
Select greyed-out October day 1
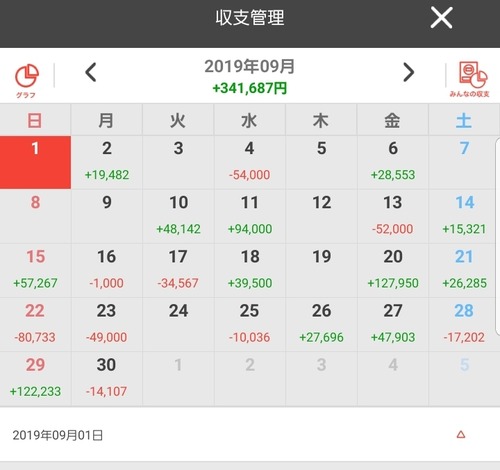(x=178, y=379)
